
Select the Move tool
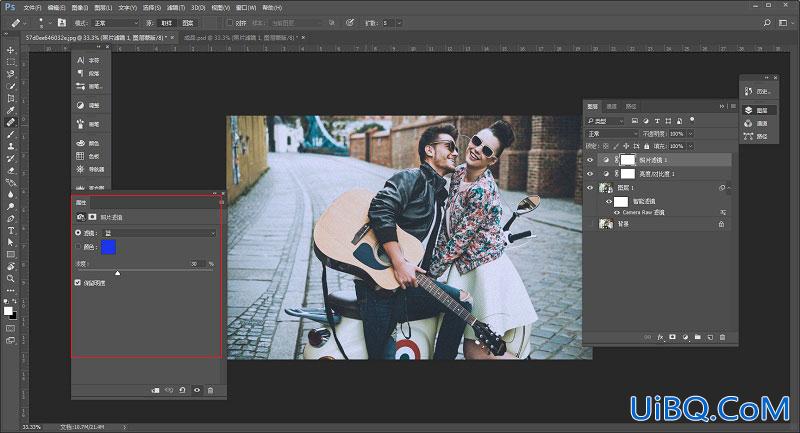pos(11,50)
